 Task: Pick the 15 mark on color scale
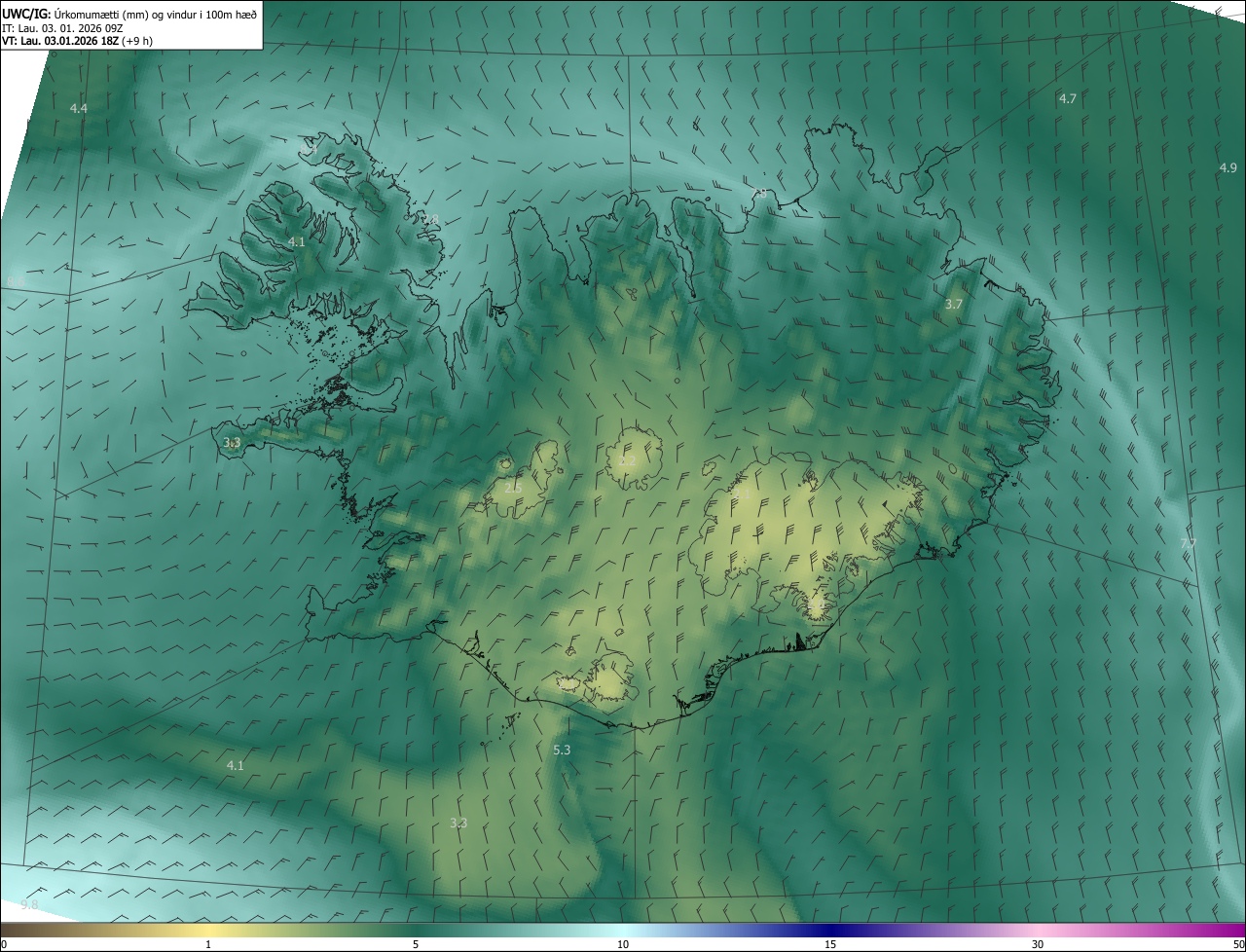pyautogui.click(x=830, y=944)
